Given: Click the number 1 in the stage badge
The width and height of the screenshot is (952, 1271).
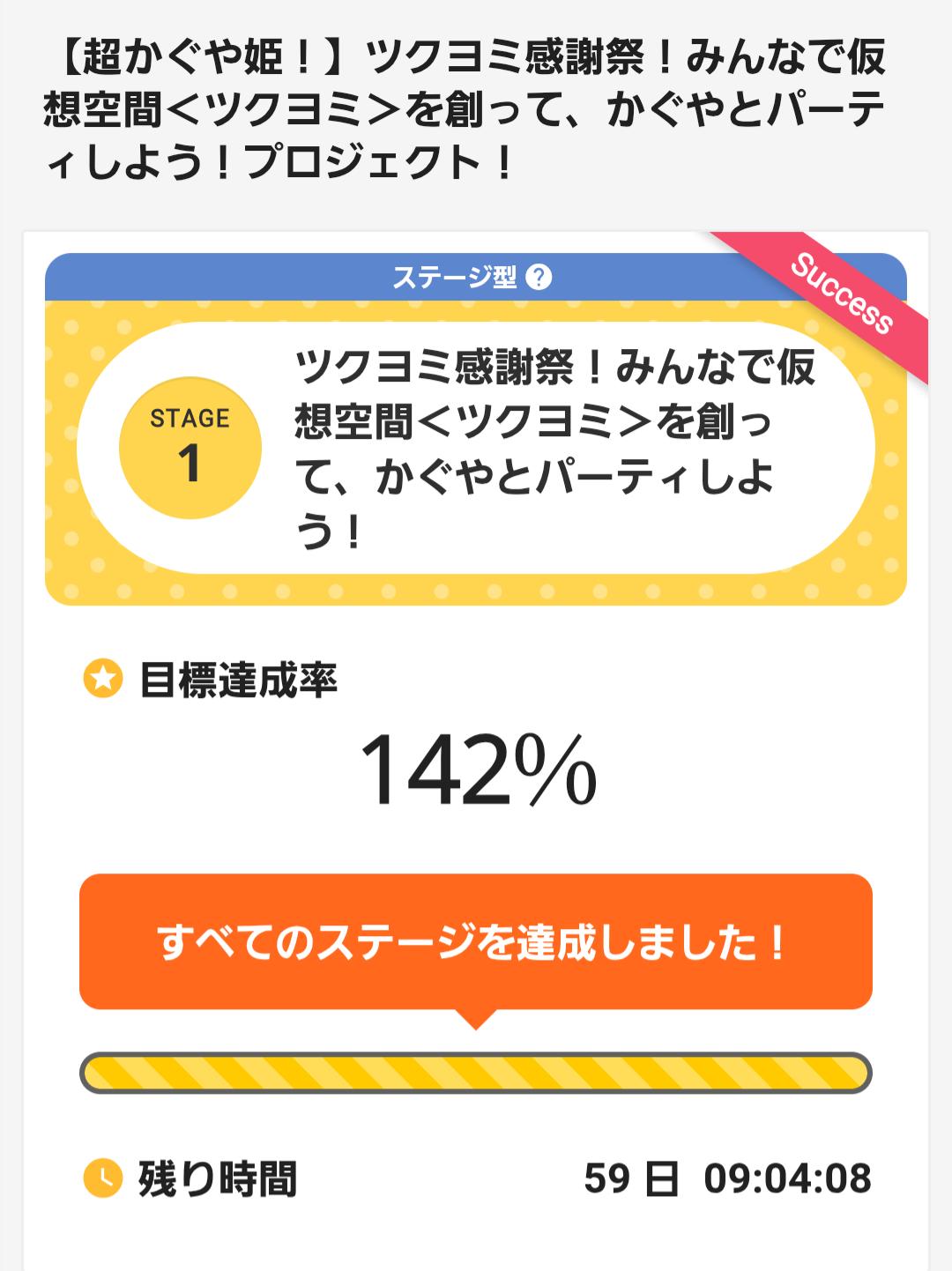Looking at the screenshot, I should [190, 465].
